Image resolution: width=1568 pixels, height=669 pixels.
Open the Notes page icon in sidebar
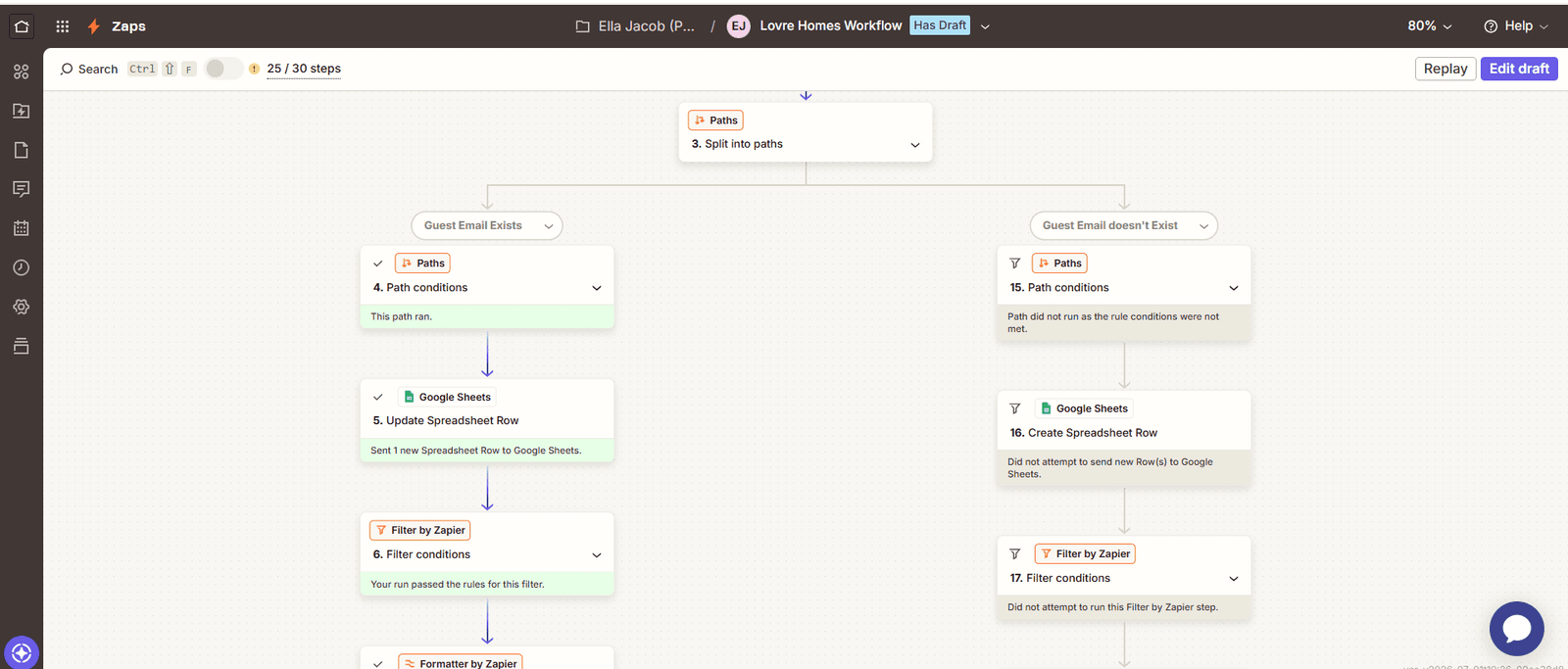(22, 150)
